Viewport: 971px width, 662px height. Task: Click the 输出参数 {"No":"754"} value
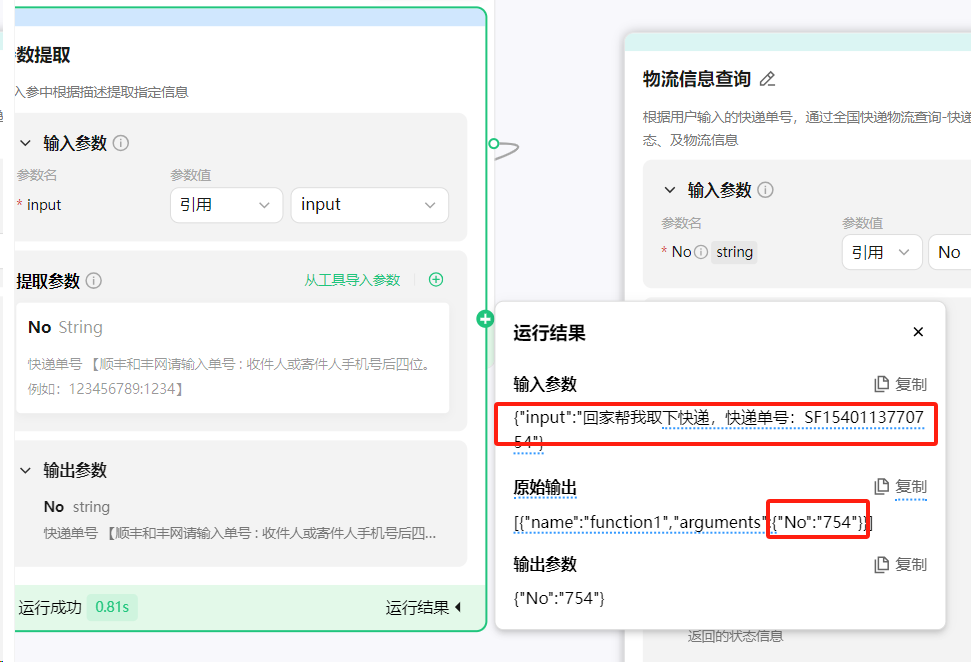tap(559, 598)
